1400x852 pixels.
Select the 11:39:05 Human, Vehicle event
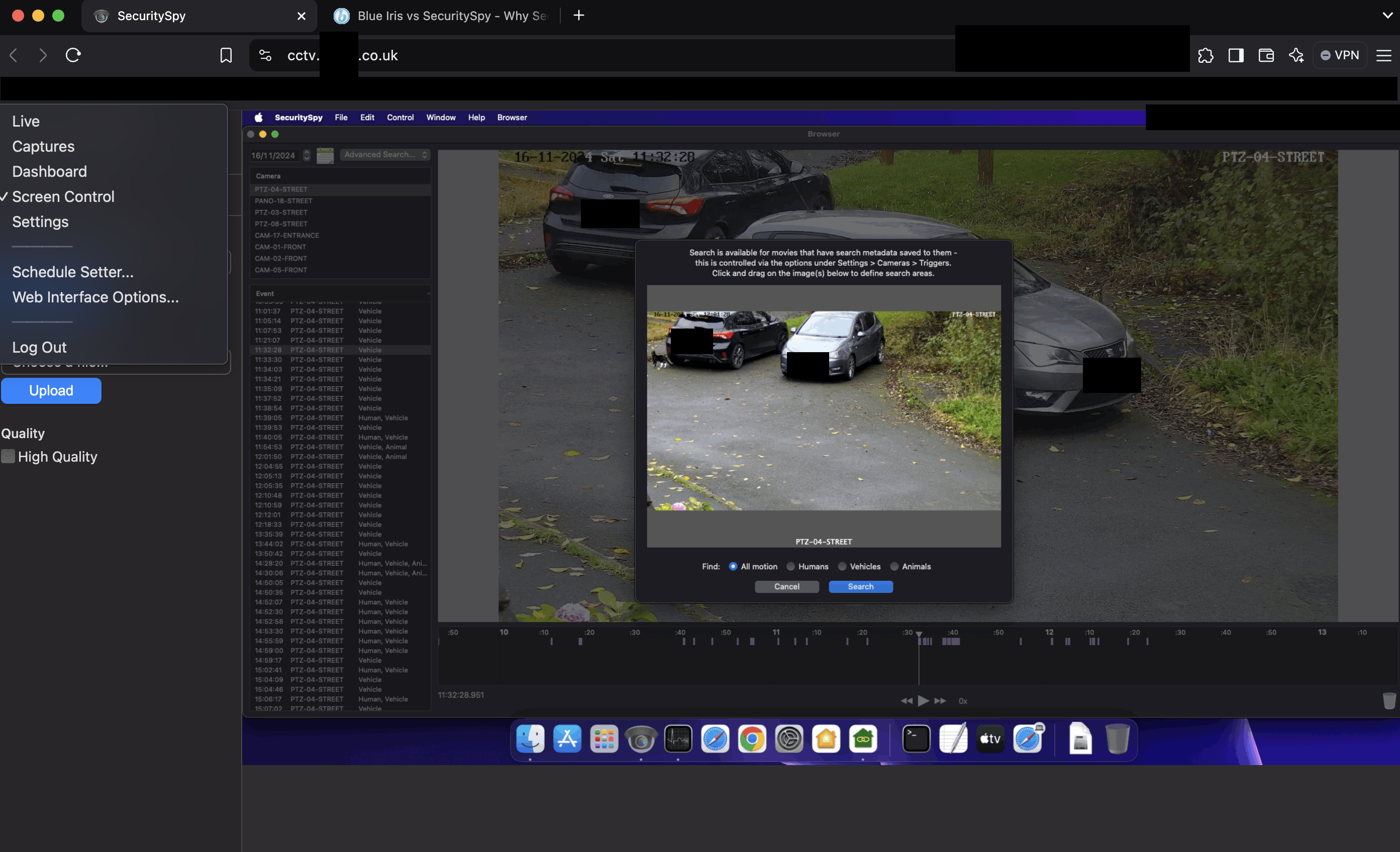341,418
